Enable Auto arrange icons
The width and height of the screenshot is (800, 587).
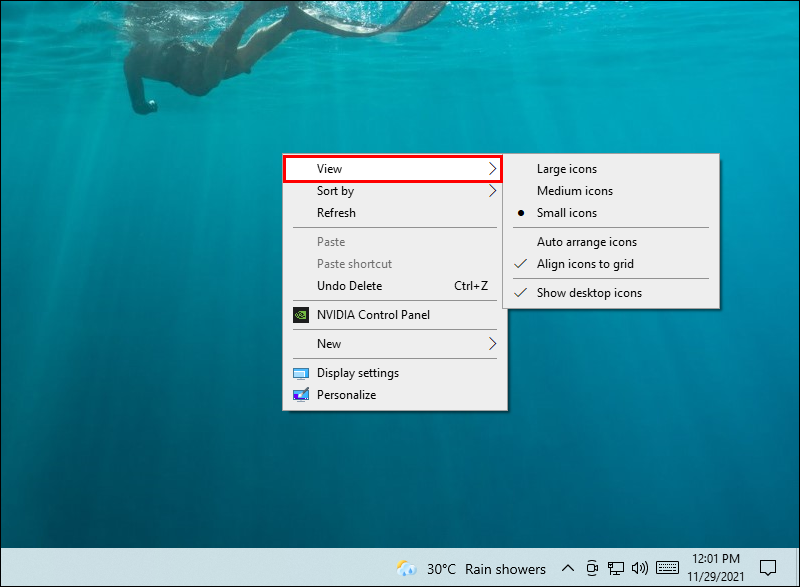click(x=611, y=242)
